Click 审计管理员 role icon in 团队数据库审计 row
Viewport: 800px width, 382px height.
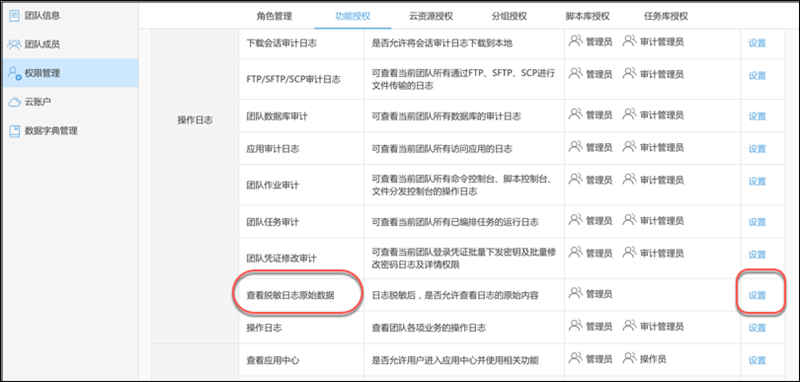pyautogui.click(x=630, y=113)
